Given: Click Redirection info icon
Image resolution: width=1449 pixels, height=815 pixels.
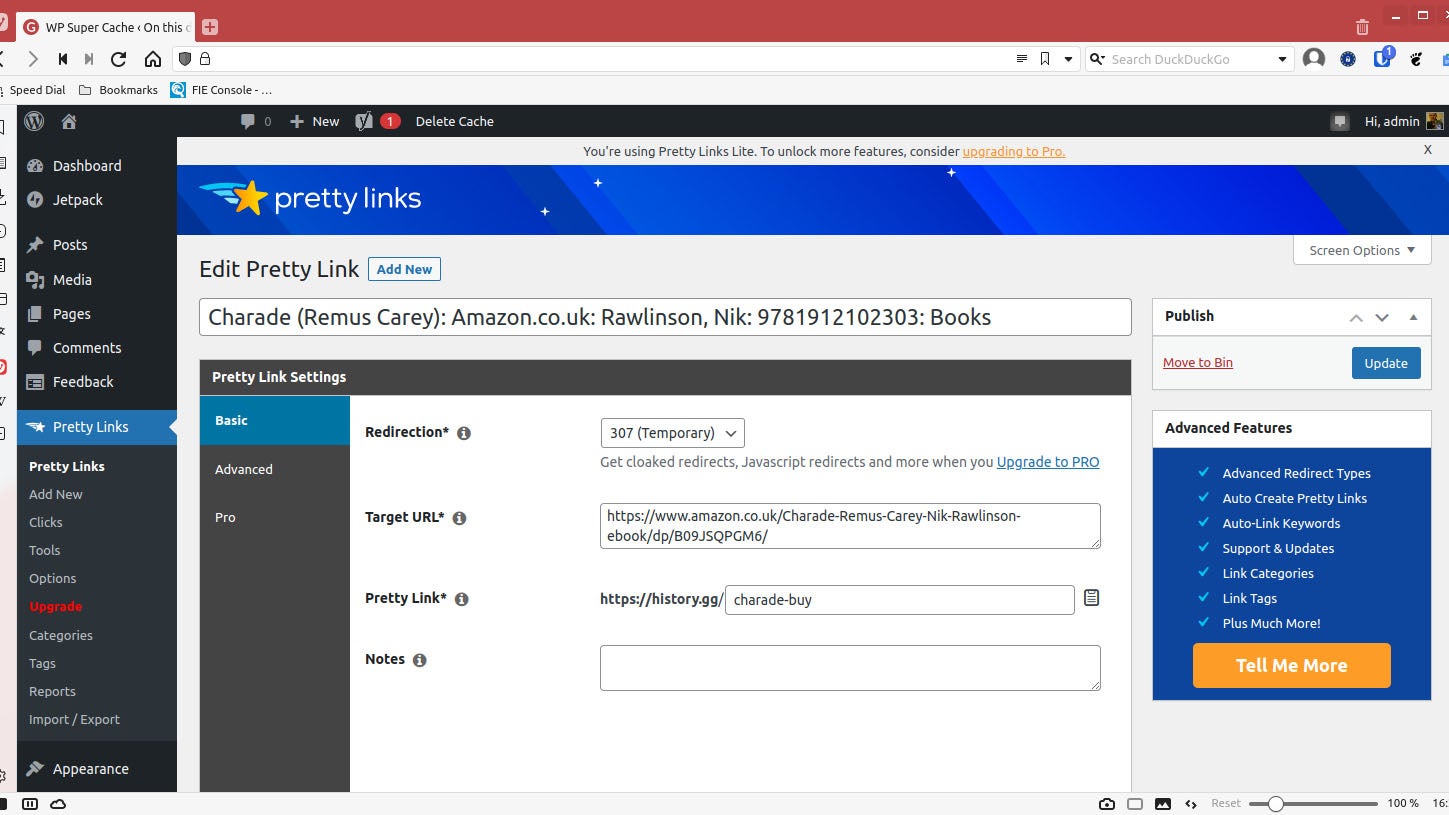Looking at the screenshot, I should pyautogui.click(x=464, y=433).
